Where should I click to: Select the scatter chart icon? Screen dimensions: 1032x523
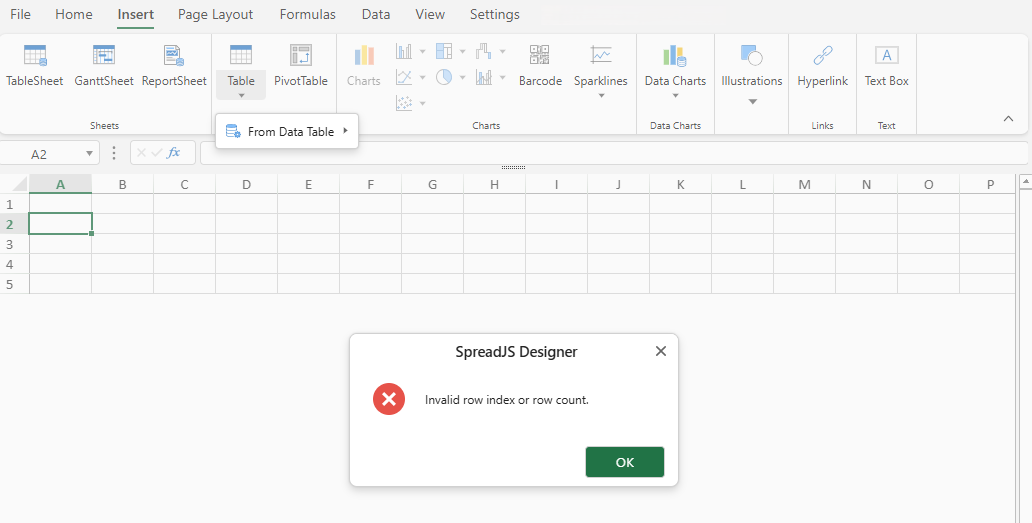click(x=404, y=103)
